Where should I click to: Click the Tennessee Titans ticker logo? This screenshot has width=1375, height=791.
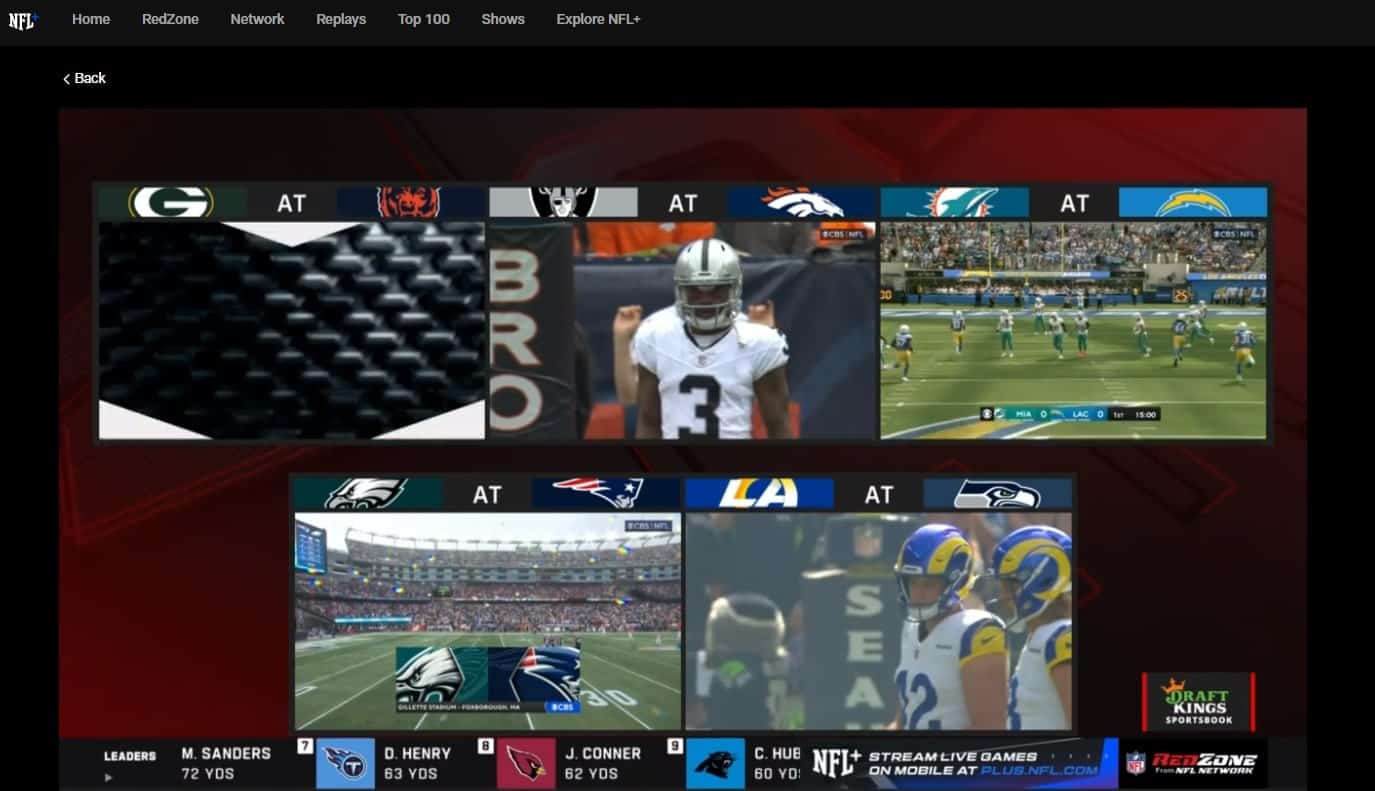[x=345, y=764]
